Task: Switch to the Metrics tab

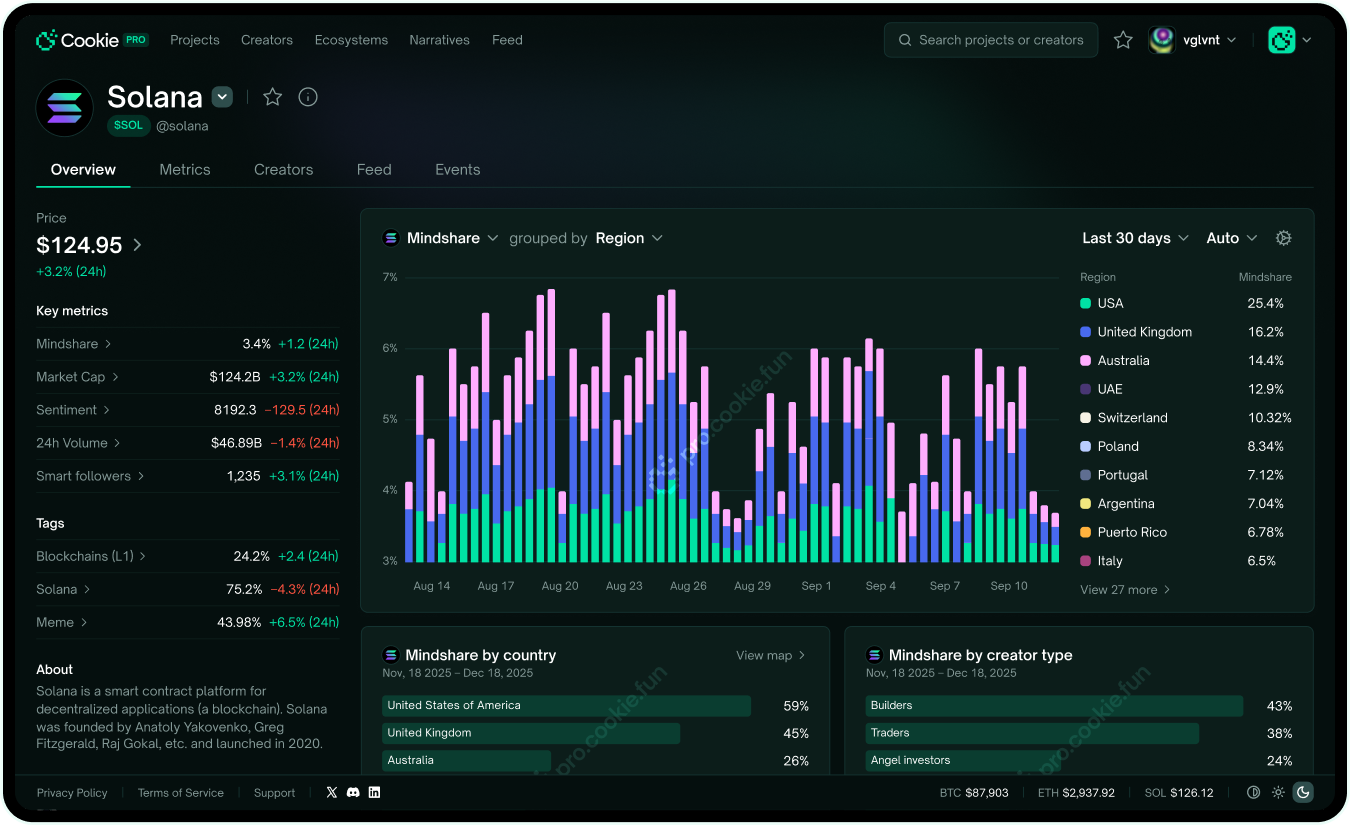Action: point(185,169)
